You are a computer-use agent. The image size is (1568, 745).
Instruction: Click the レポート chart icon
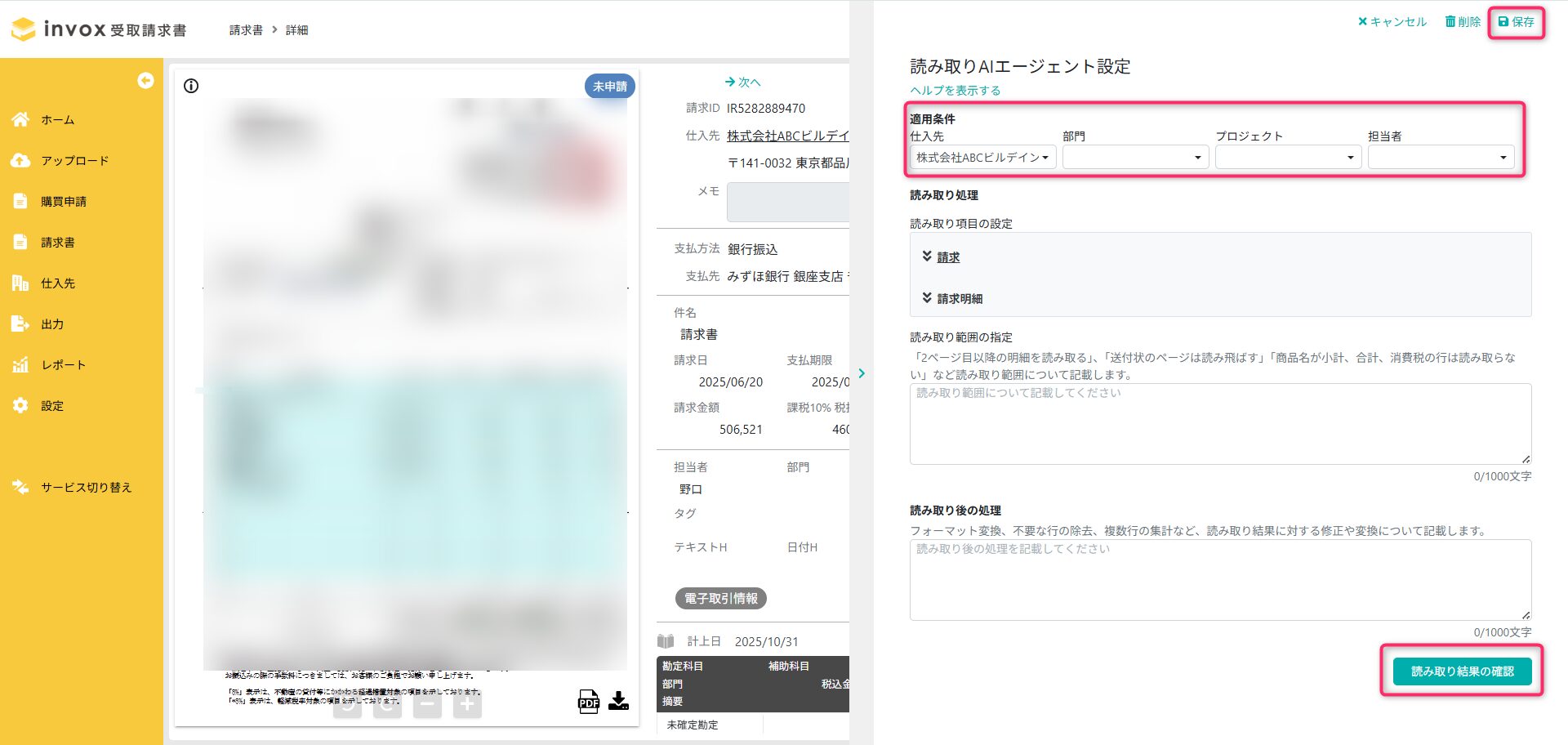(x=20, y=365)
